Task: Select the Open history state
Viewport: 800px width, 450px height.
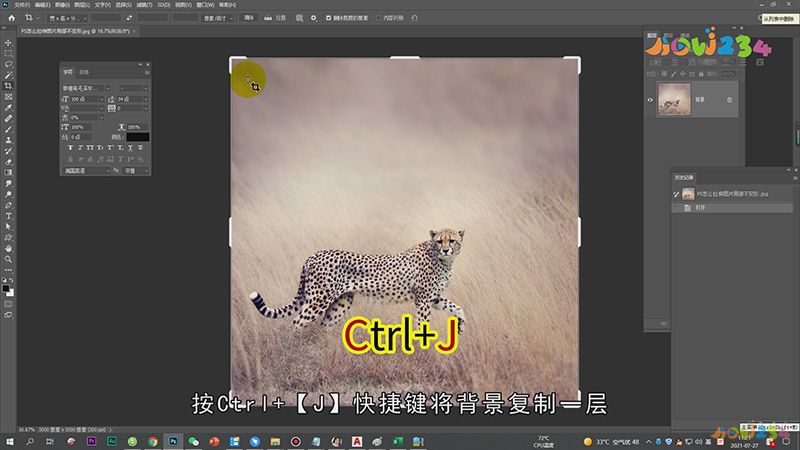Action: 732,208
